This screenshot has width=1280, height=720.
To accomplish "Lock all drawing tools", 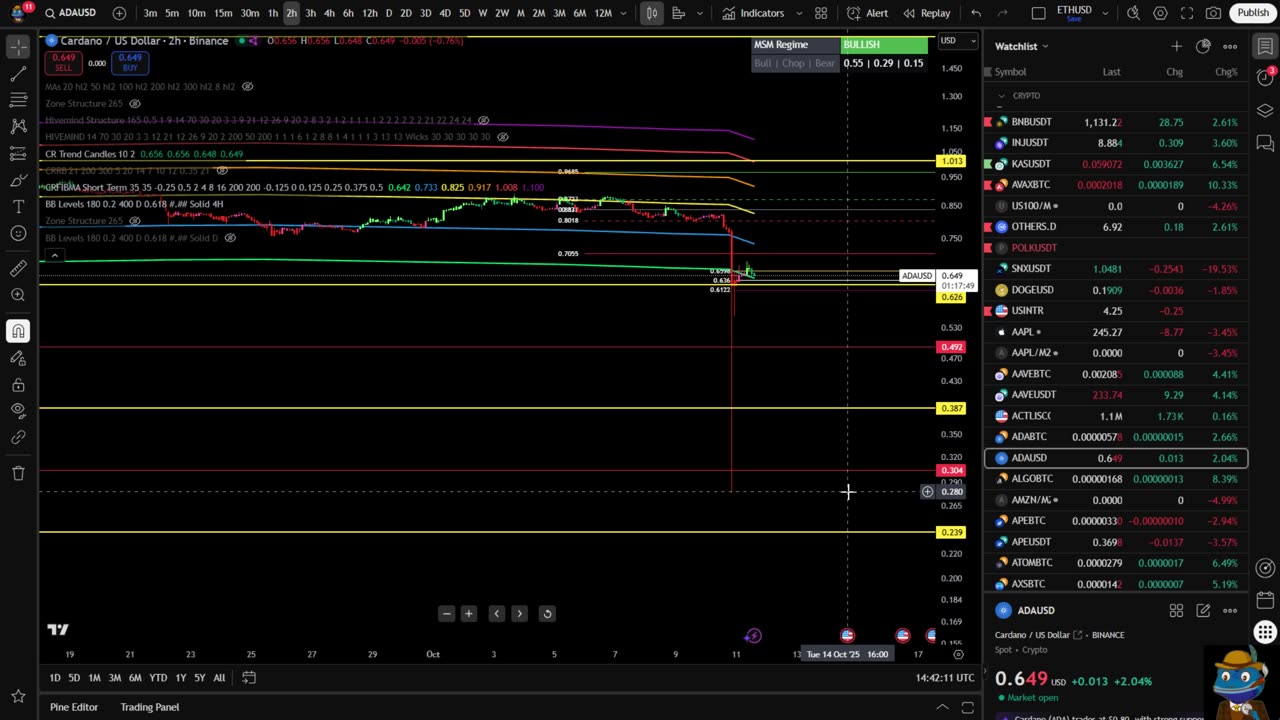I will [x=18, y=385].
